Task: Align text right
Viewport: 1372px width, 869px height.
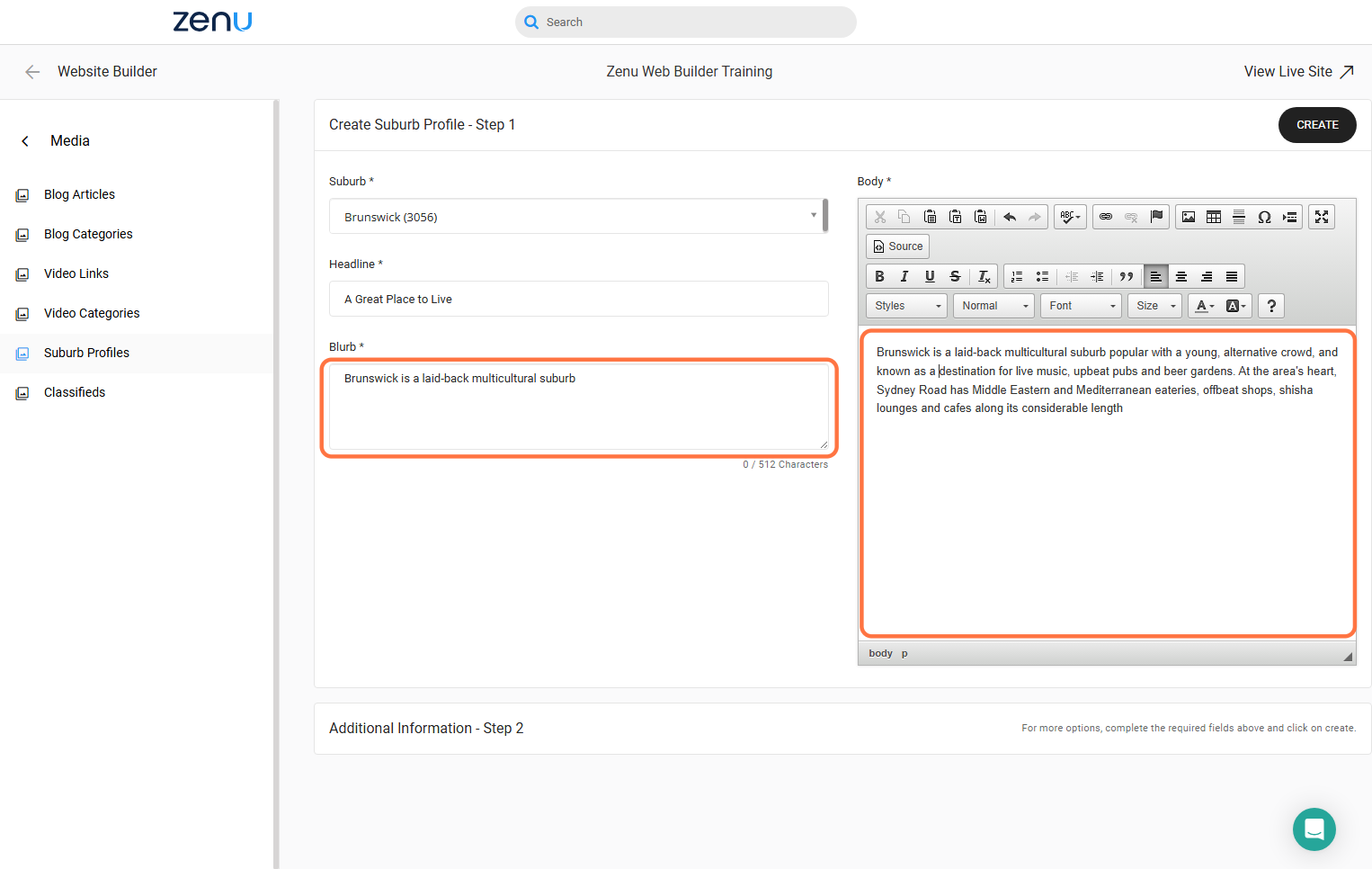Action: coord(1207,276)
